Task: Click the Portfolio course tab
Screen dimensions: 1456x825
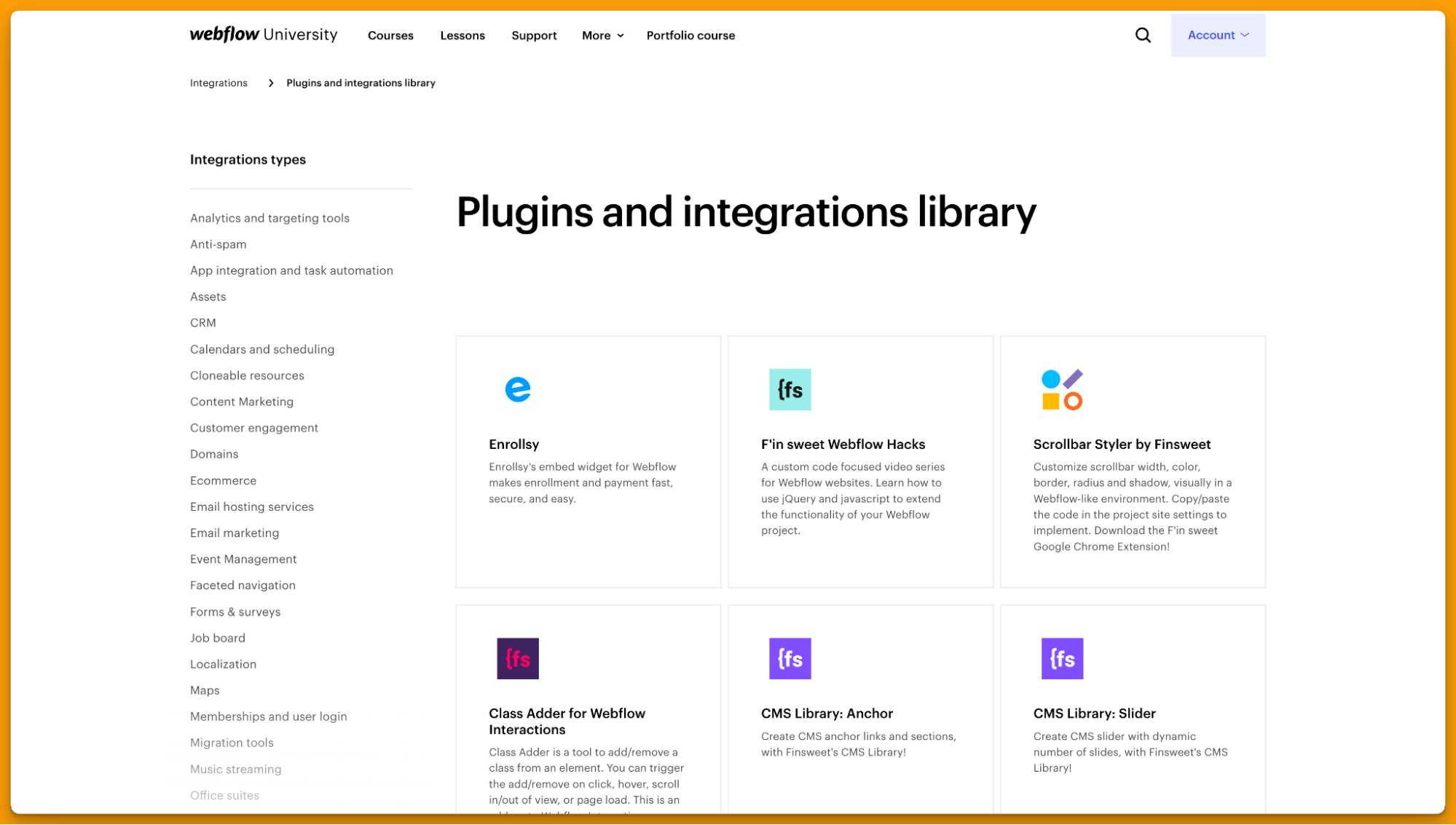Action: [x=690, y=35]
